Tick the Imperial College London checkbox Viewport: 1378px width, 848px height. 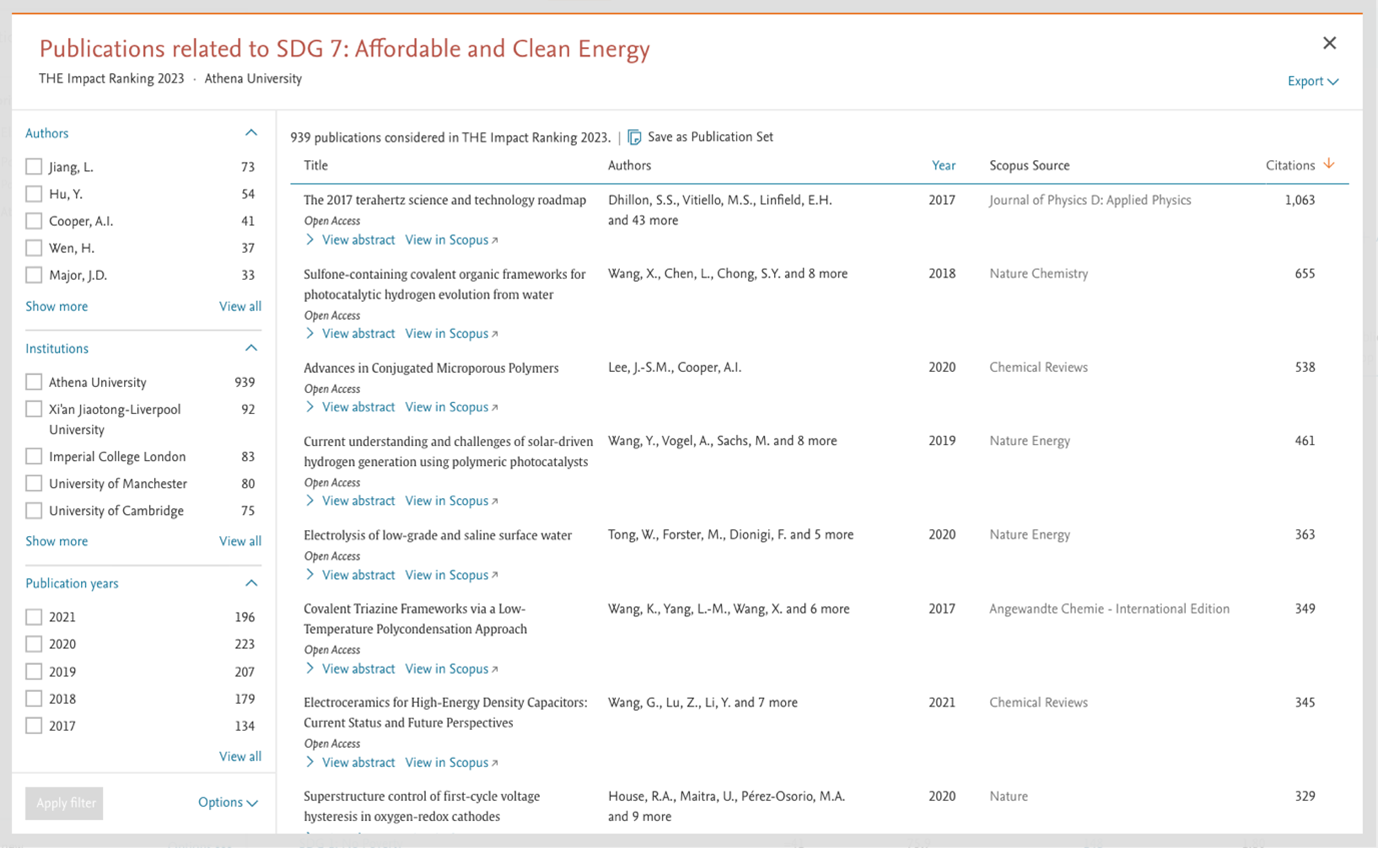click(34, 456)
